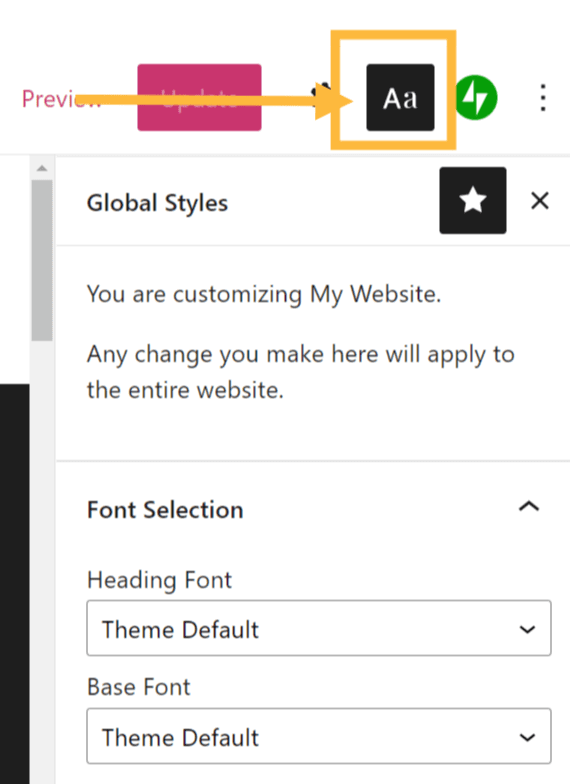Click the Global Styles panel heading

pyautogui.click(x=157, y=203)
